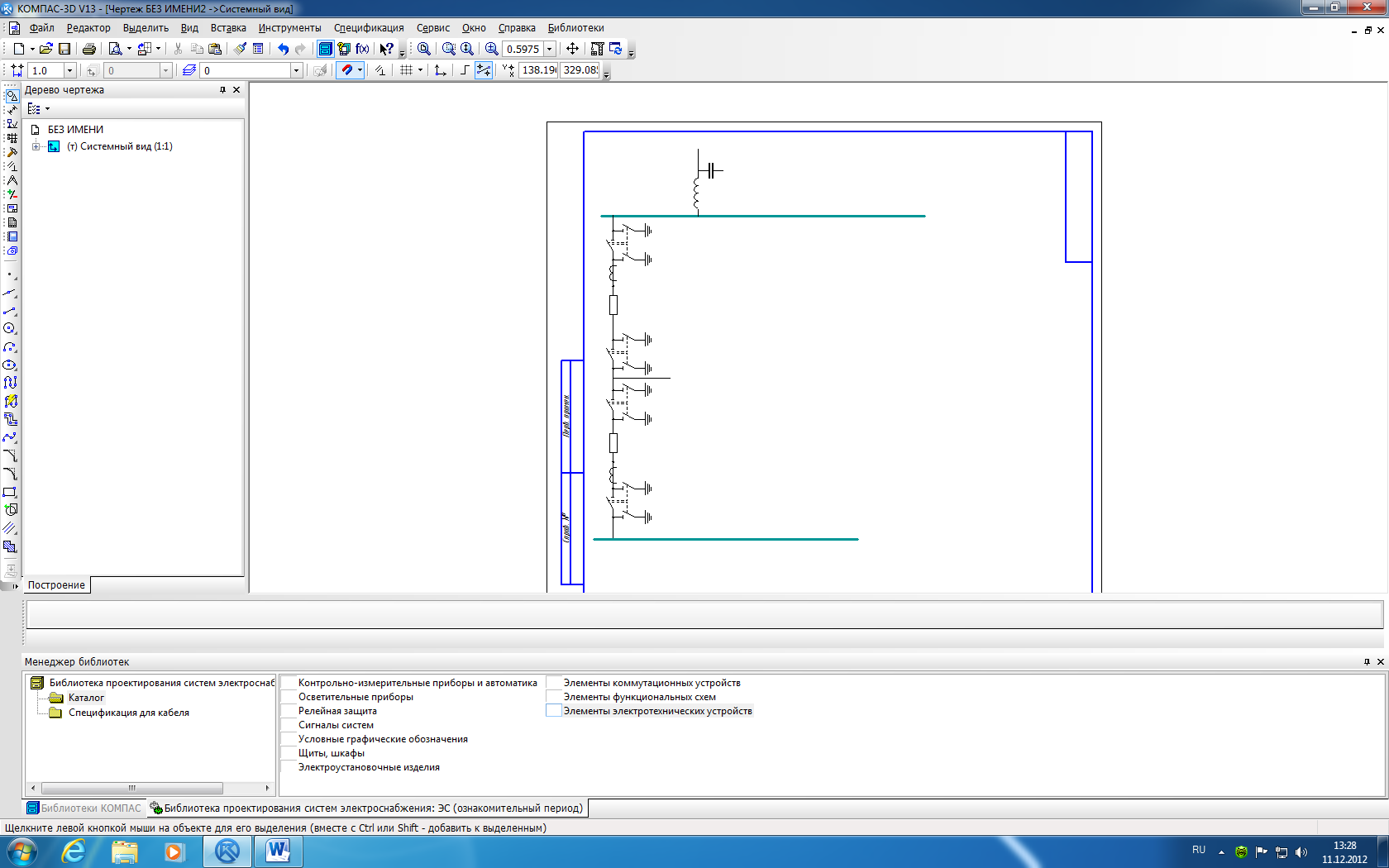Viewport: 1389px width, 868px height.
Task: Select the circle drawing tool
Action: coord(10,328)
